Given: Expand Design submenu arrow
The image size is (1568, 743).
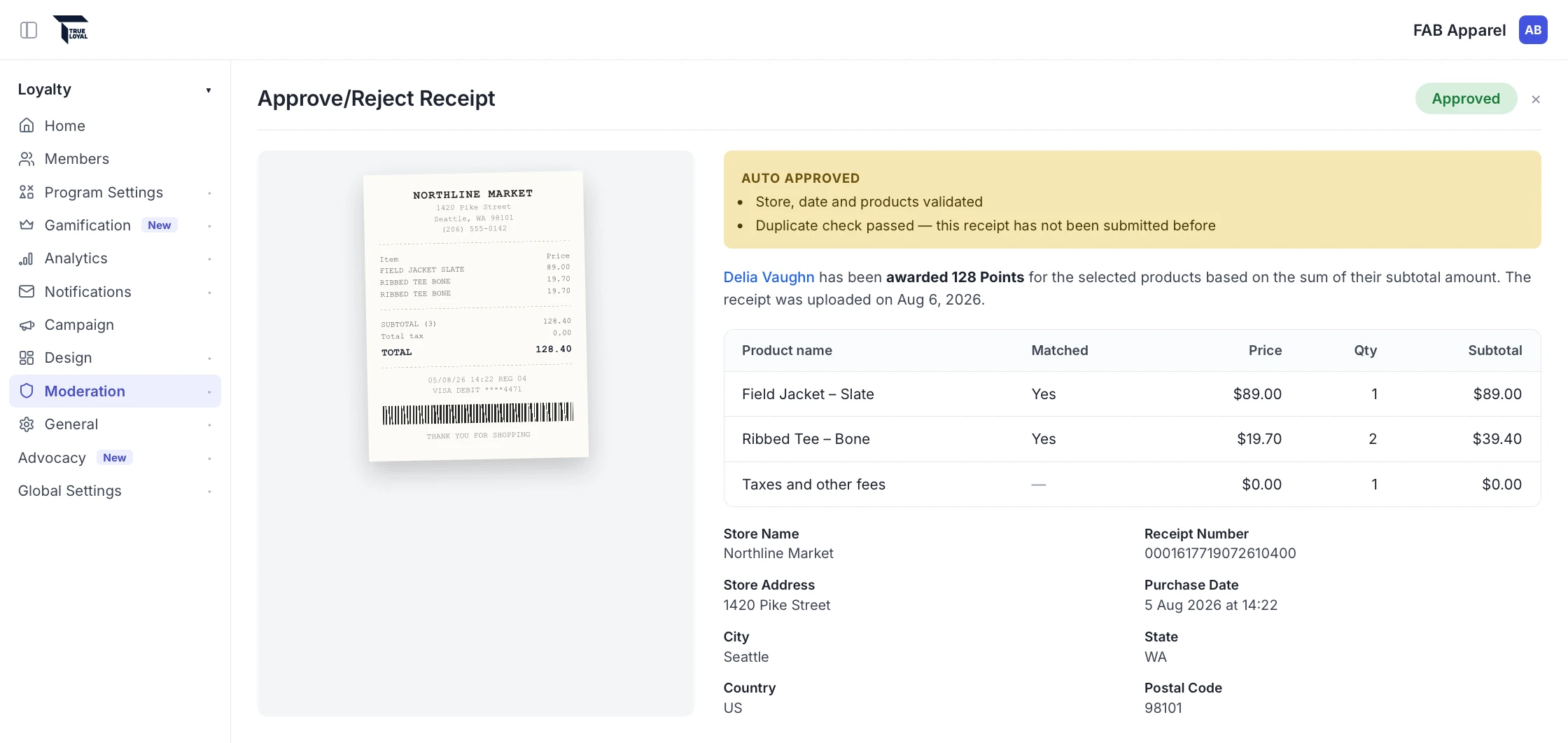Looking at the screenshot, I should [209, 359].
